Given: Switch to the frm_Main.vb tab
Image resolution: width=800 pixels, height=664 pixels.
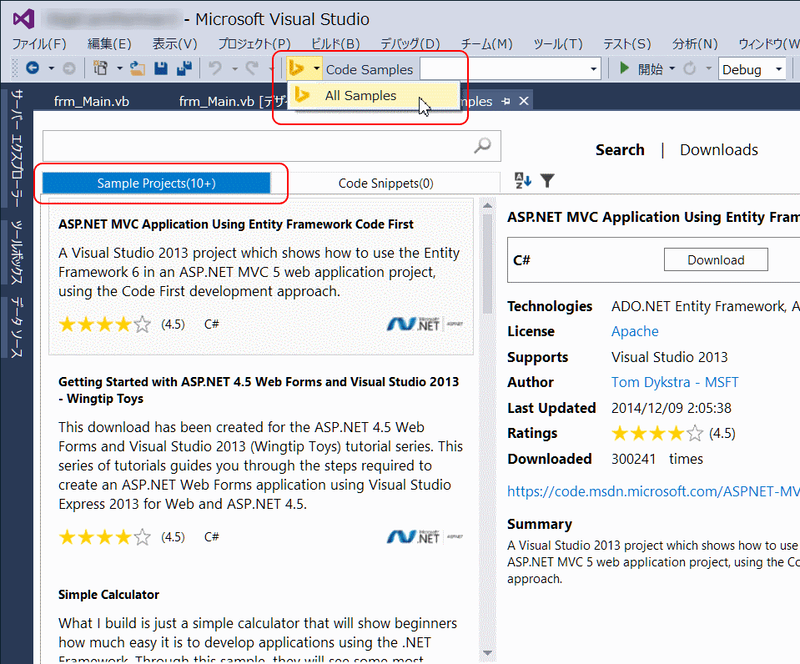Looking at the screenshot, I should 91,101.
